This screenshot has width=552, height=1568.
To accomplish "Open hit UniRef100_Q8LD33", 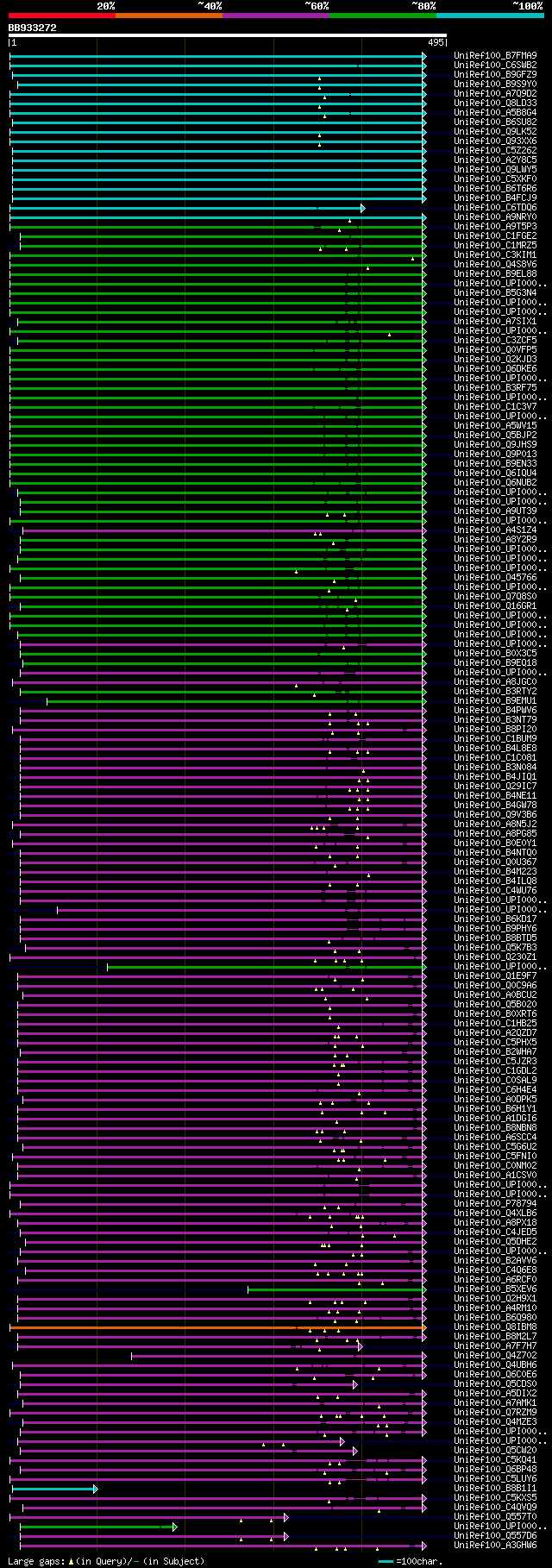I will click(495, 103).
